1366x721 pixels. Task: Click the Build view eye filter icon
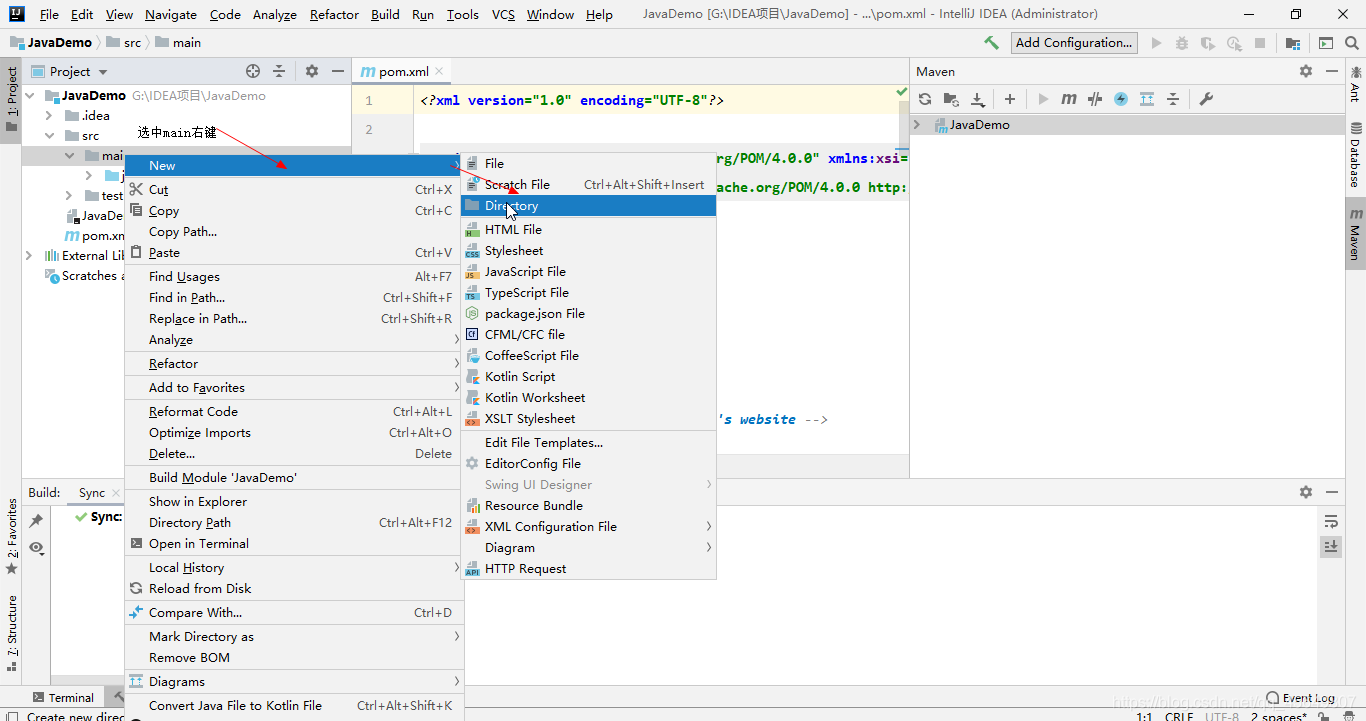tap(36, 547)
